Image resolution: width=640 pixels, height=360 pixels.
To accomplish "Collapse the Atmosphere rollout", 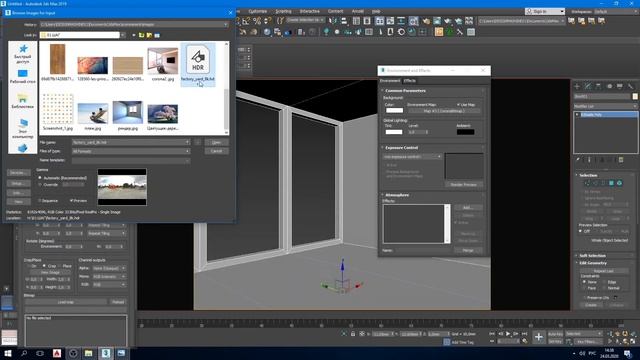I will pyautogui.click(x=397, y=195).
